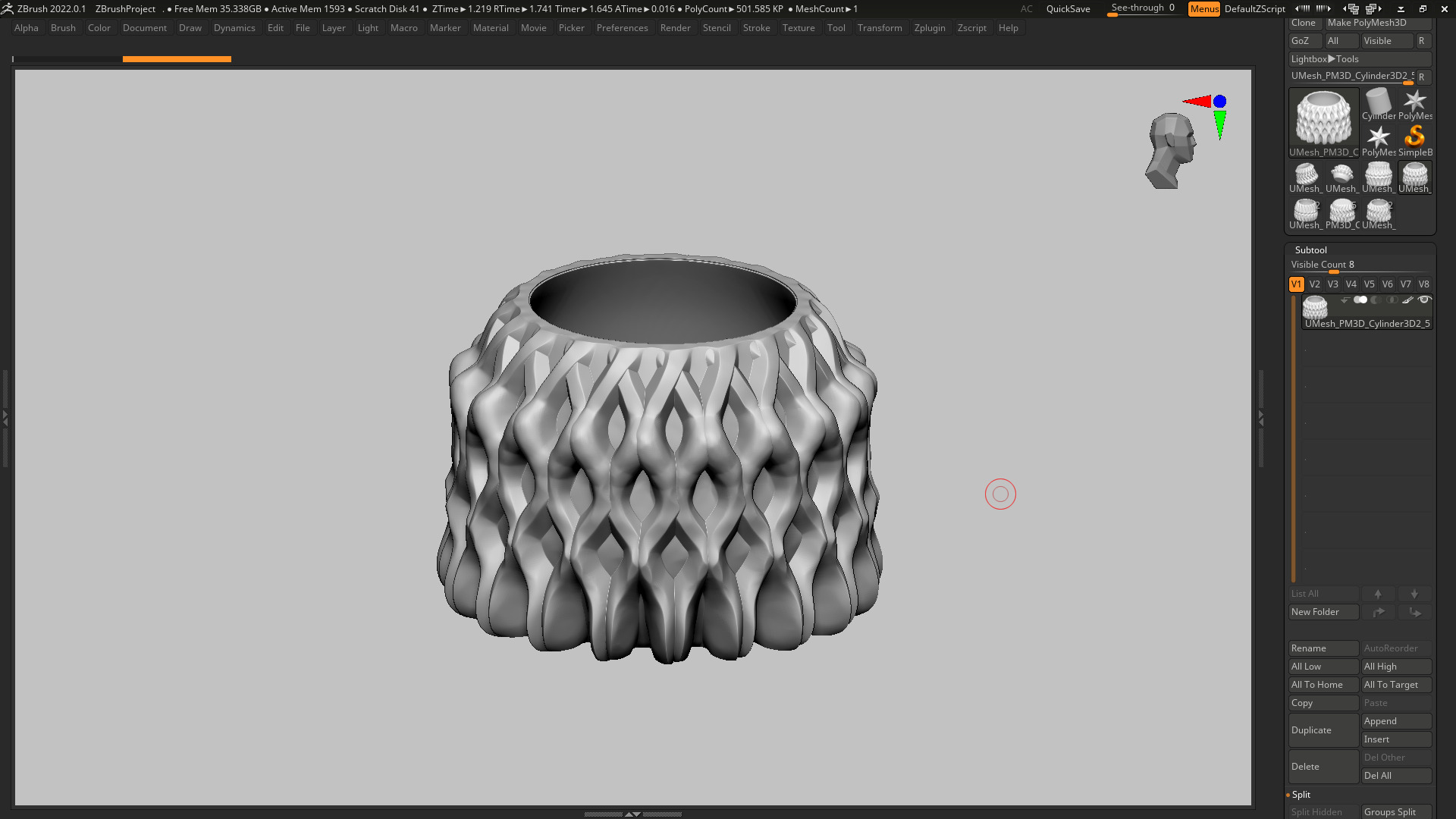Click the right tray divider arrows
1456x819 pixels.
point(1261,418)
